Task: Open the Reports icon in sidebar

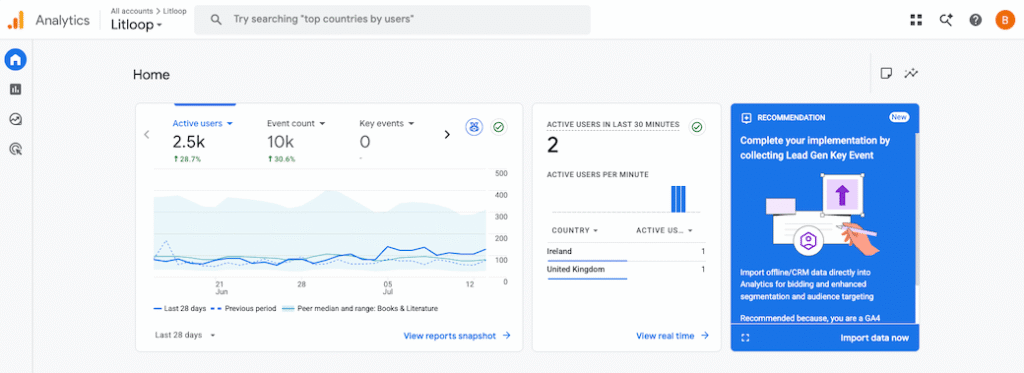Action: (x=16, y=89)
